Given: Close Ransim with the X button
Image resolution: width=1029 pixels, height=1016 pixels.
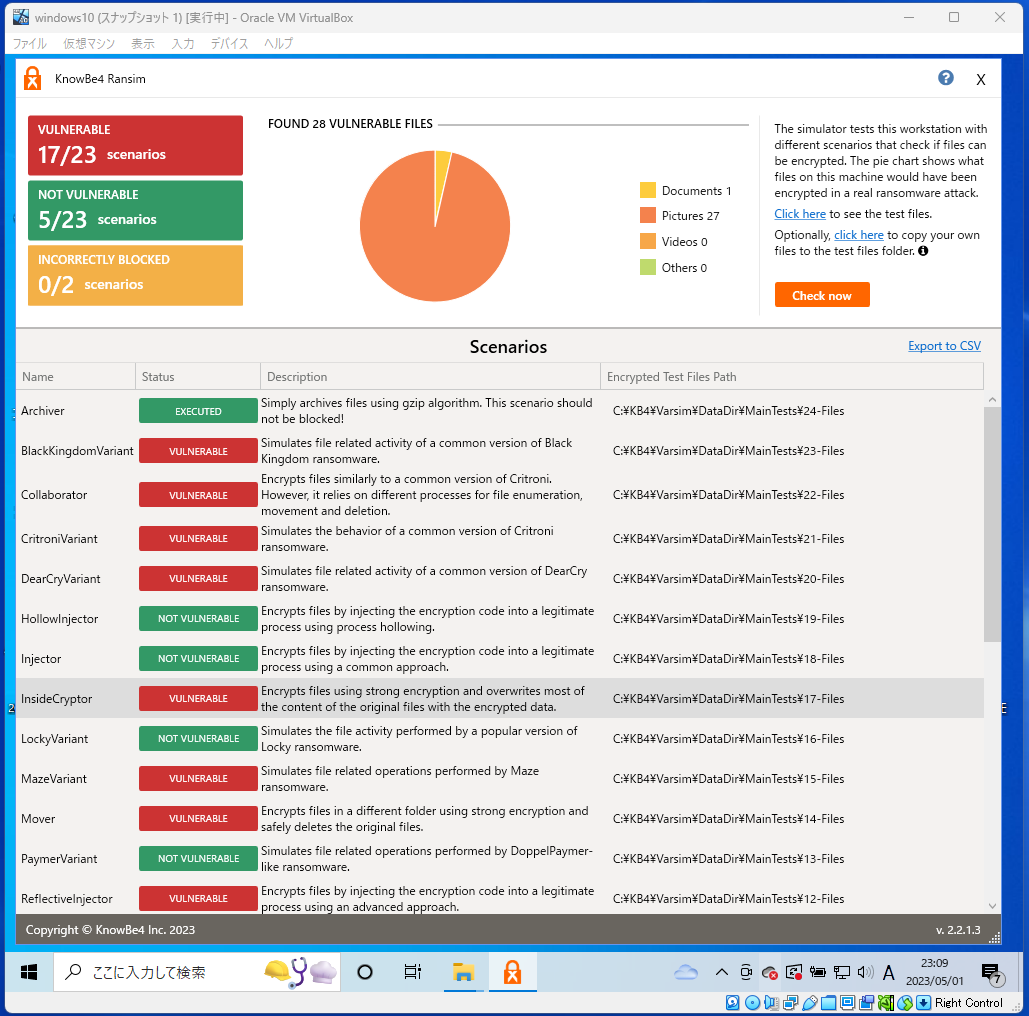Looking at the screenshot, I should point(980,79).
